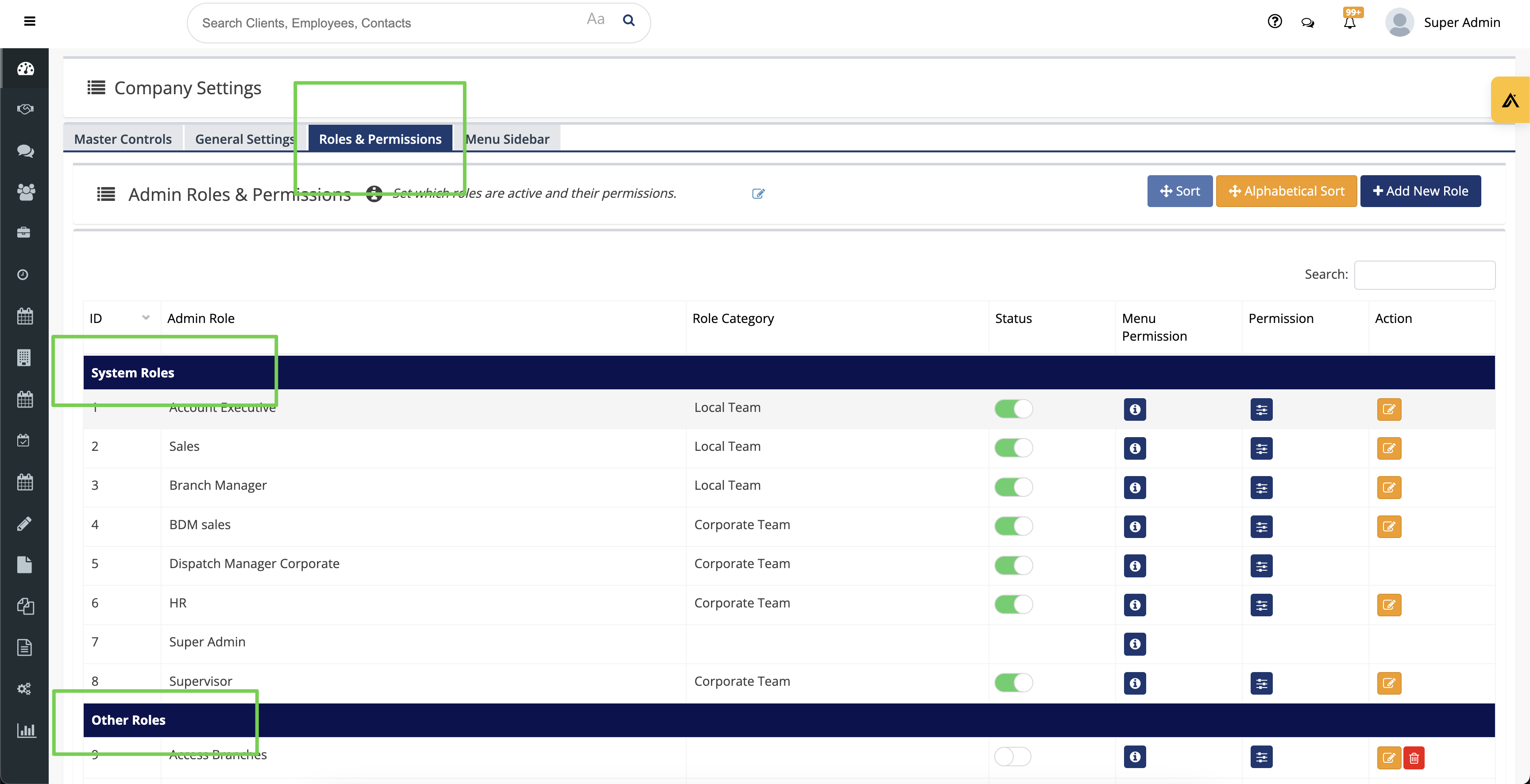Click the table Search input field
Screen dimensions: 1530x784
click(1424, 275)
